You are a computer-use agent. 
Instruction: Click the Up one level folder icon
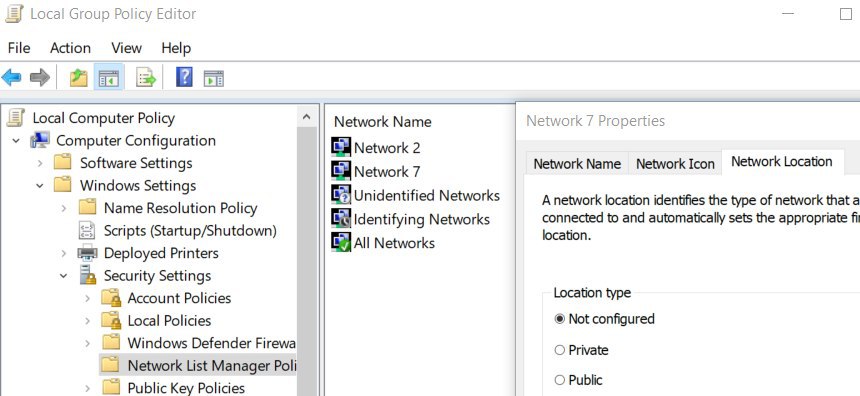click(x=78, y=78)
